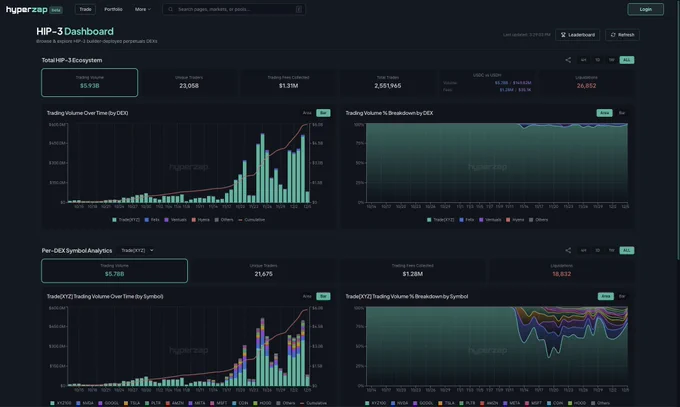The image size is (680, 407).
Task: Toggle Trade[XYZ] legend in % Breakdown by DEX
Action: pyautogui.click(x=440, y=220)
